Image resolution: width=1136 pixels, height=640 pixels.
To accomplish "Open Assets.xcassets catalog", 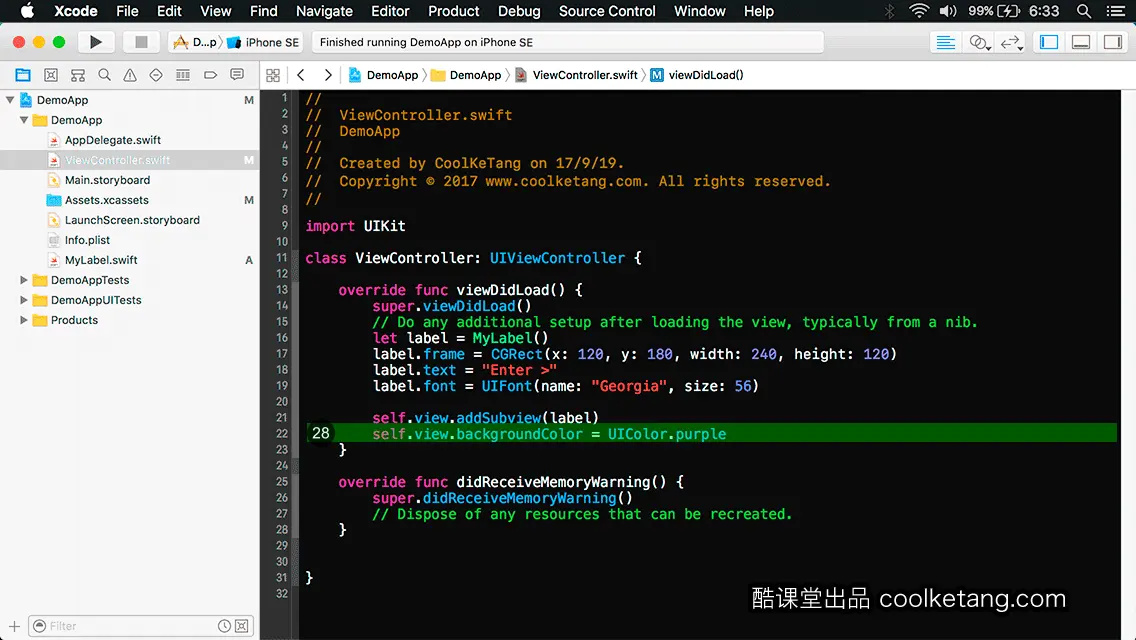I will (x=106, y=200).
